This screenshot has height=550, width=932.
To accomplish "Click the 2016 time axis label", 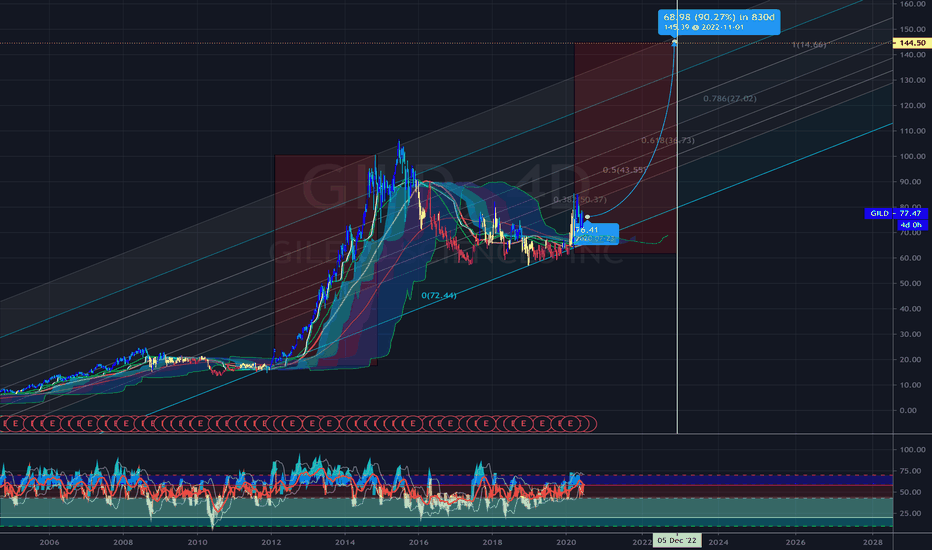I will [x=418, y=542].
